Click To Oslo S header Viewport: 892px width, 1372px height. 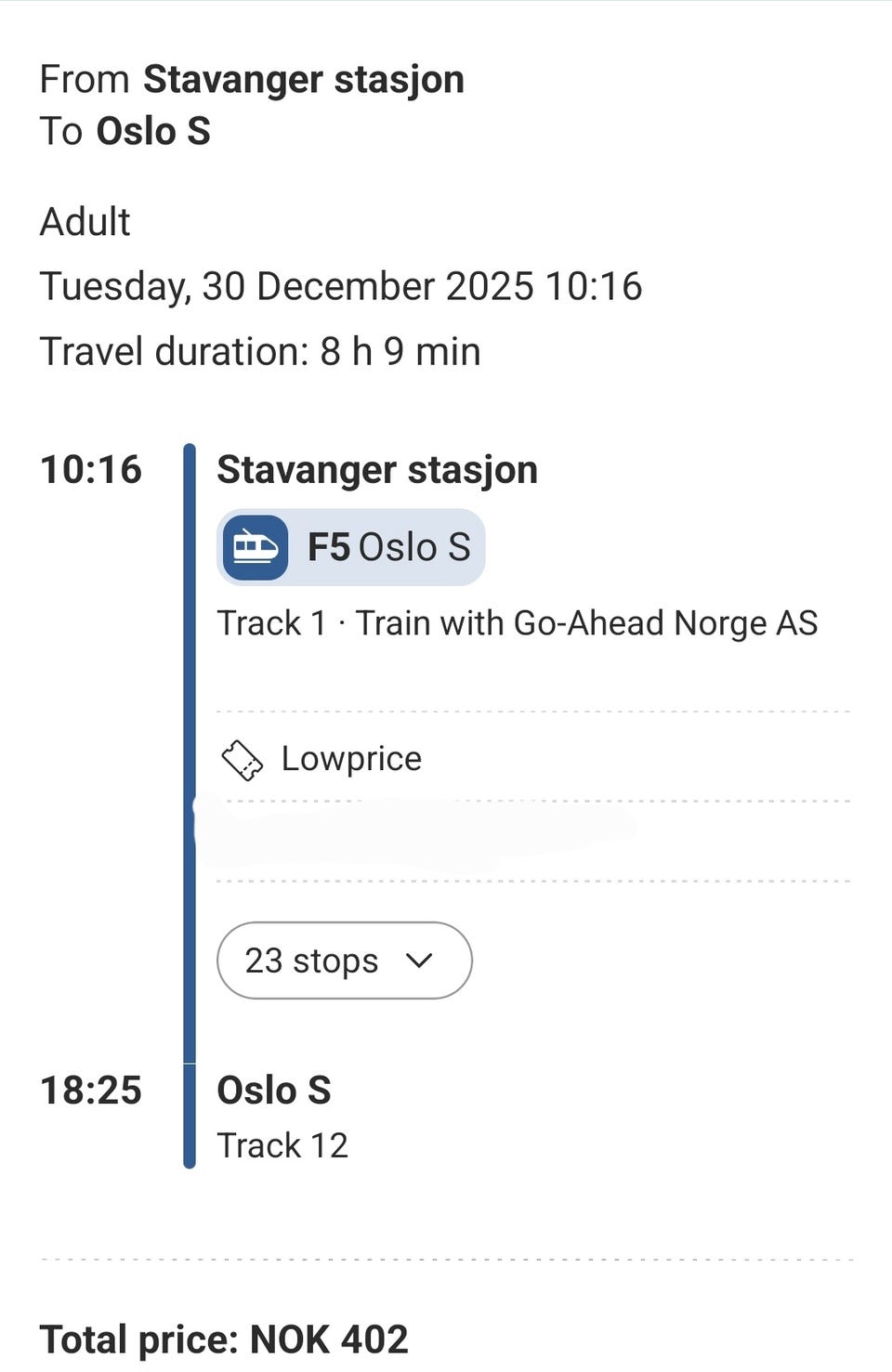125,131
